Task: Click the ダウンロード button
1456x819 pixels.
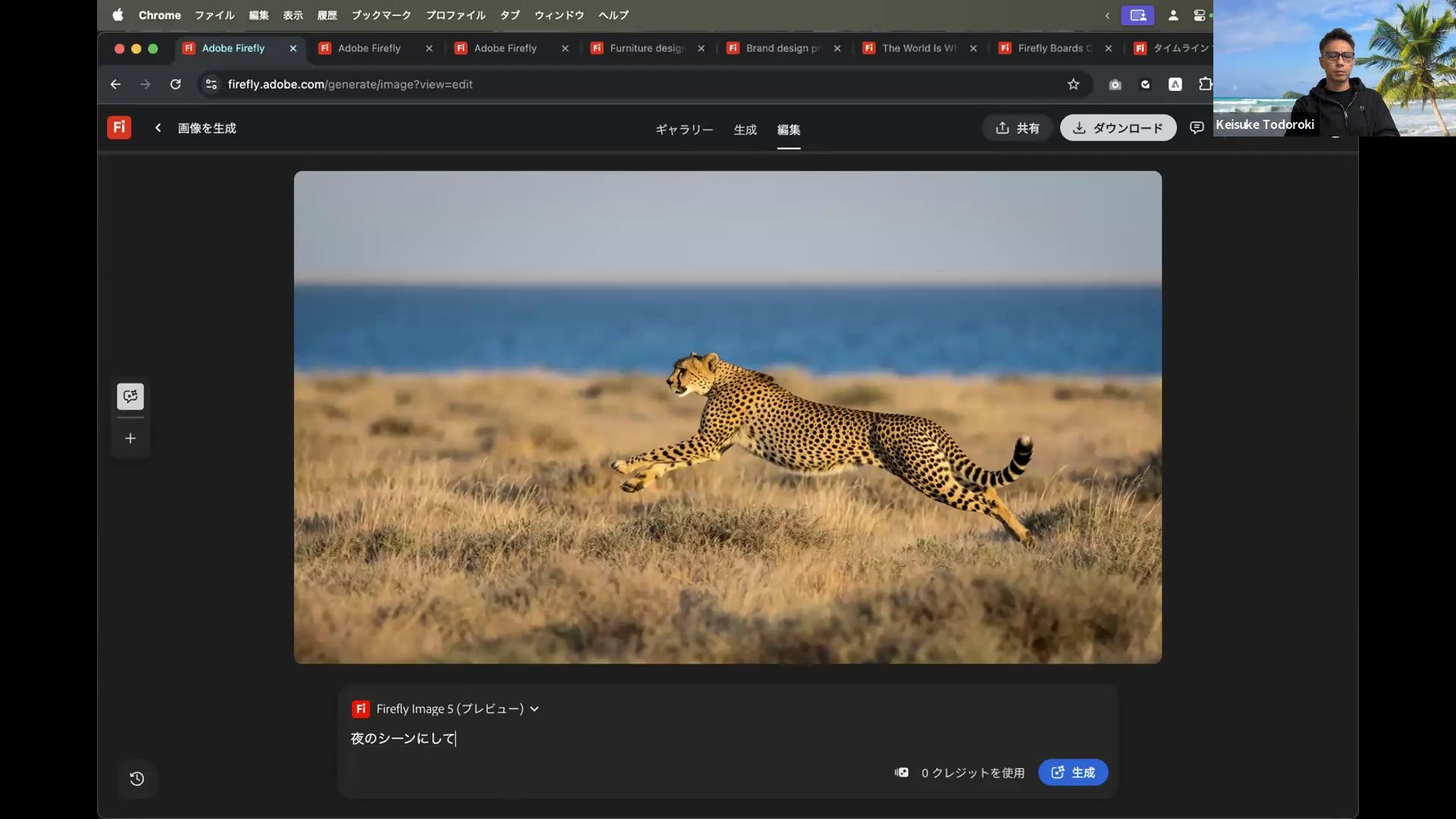Action: point(1118,127)
